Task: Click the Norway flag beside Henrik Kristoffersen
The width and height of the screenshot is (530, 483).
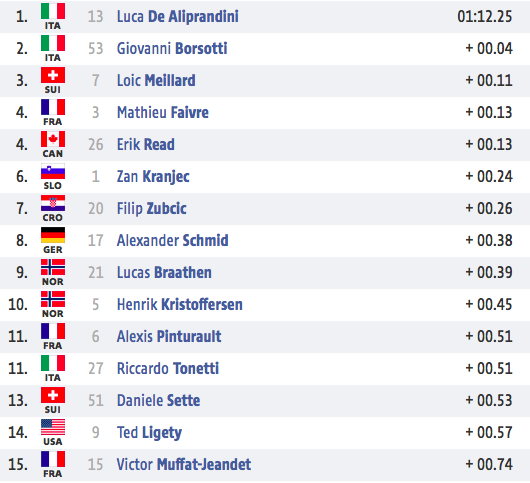Action: click(53, 299)
